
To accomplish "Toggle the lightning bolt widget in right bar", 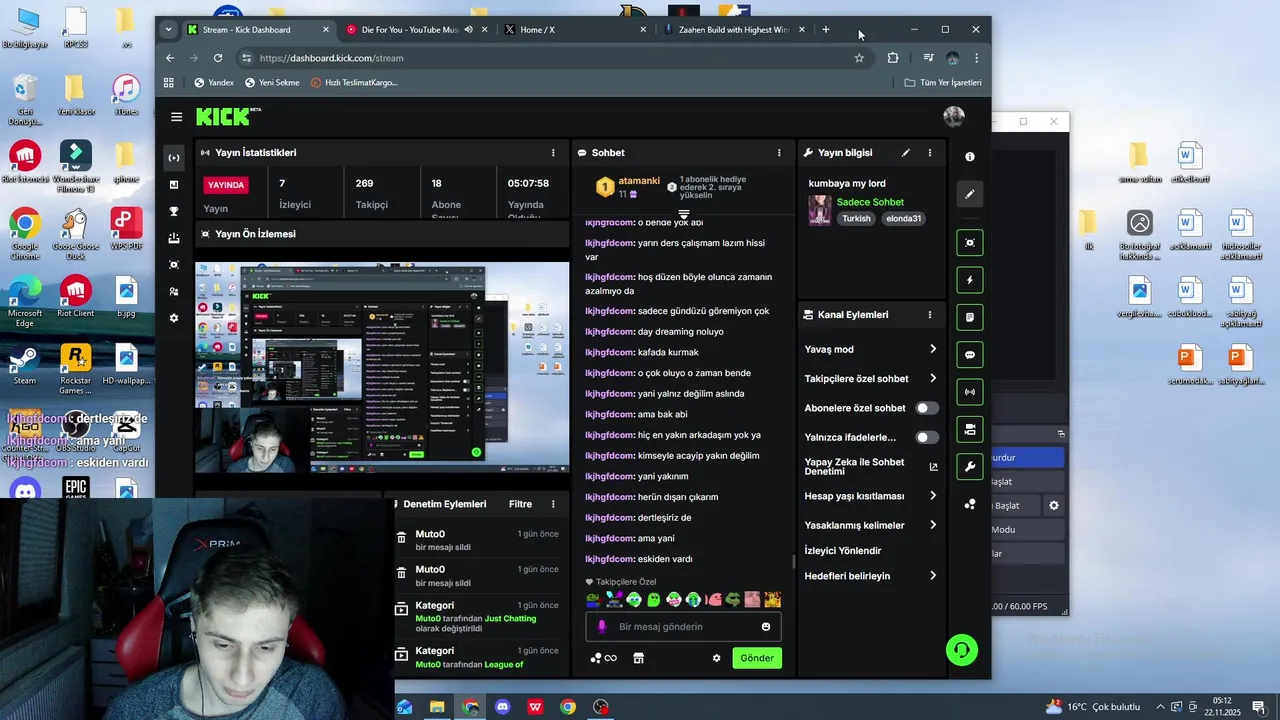I will [x=969, y=280].
